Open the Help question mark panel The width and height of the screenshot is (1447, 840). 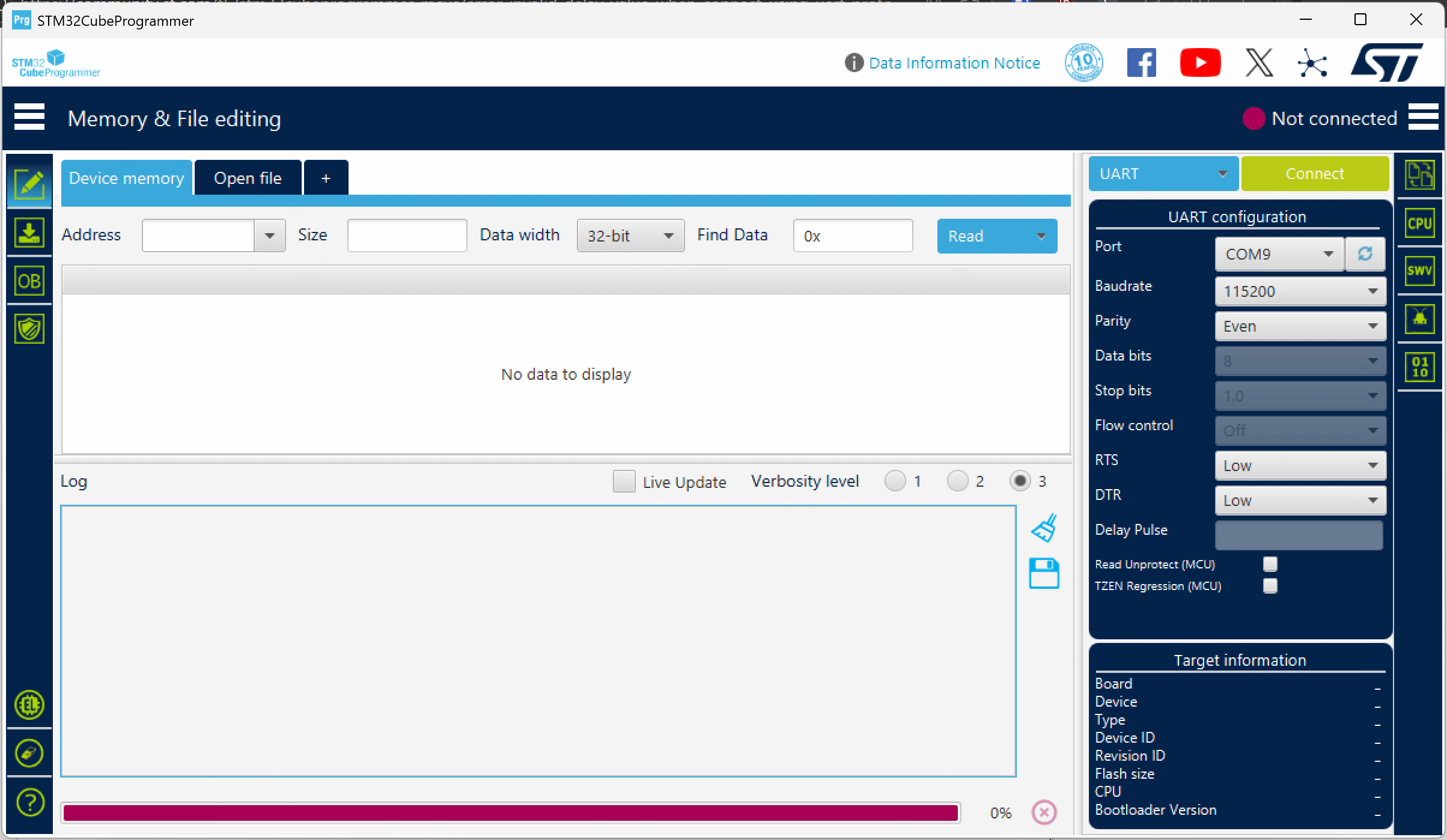click(x=29, y=802)
